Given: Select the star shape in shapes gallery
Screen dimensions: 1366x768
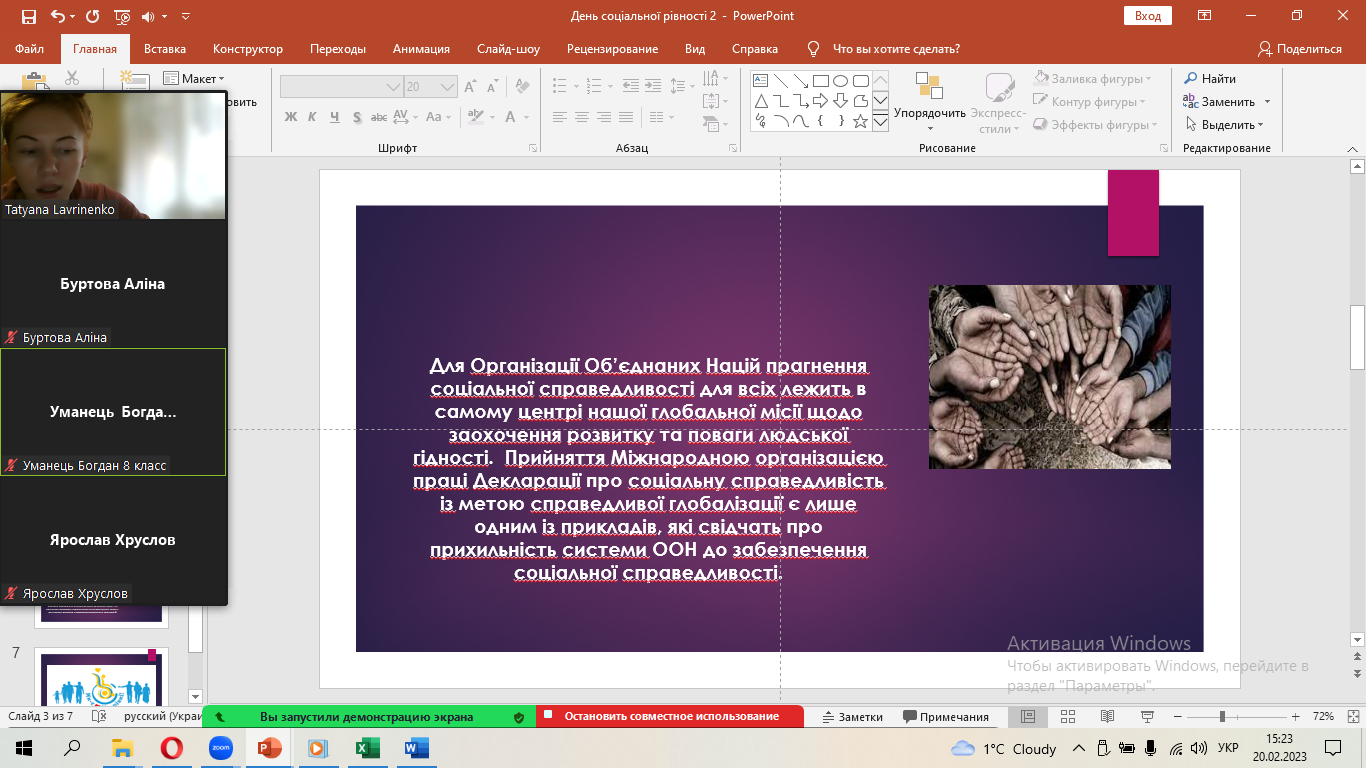Looking at the screenshot, I should tap(860, 121).
